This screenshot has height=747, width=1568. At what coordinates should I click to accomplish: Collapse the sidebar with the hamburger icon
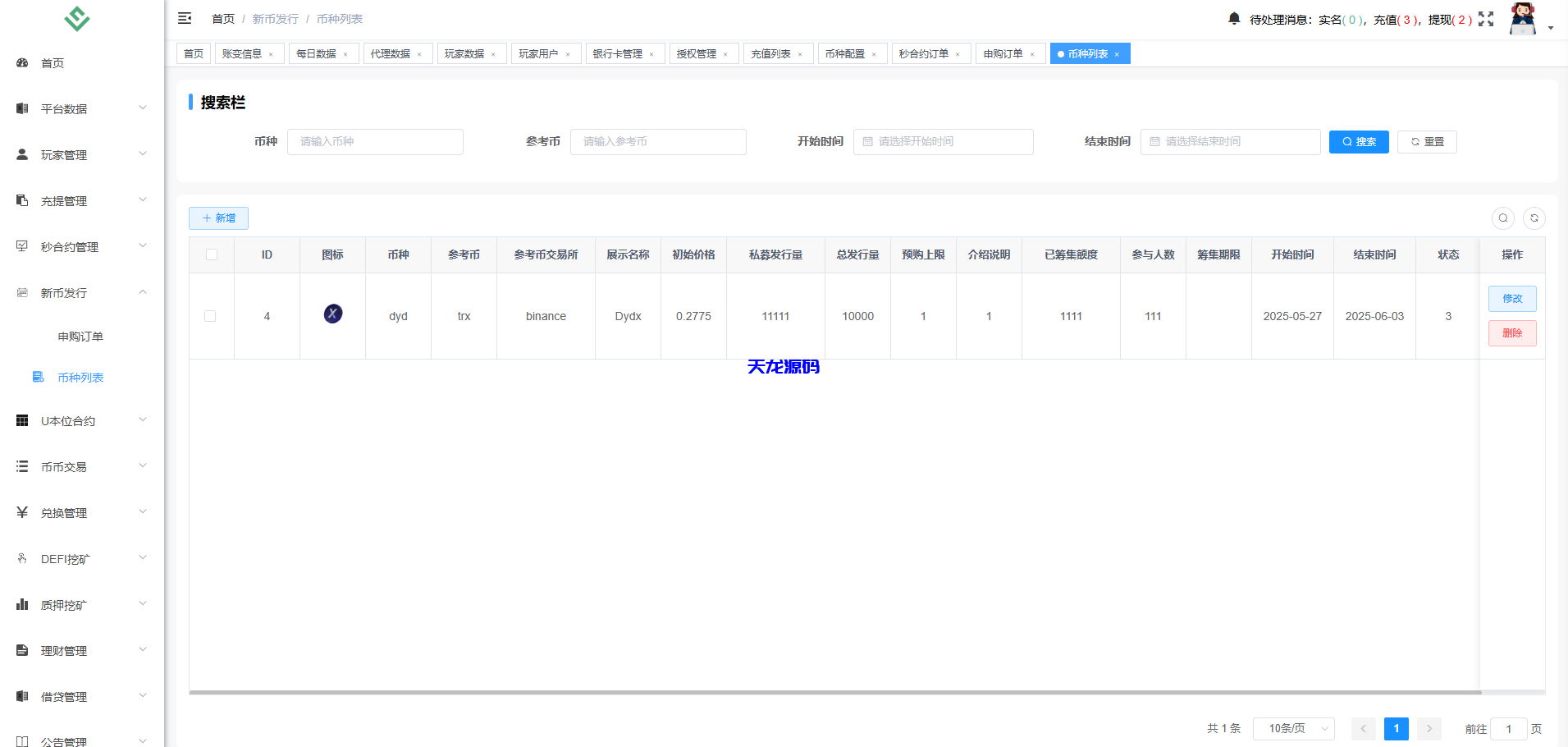pyautogui.click(x=185, y=17)
